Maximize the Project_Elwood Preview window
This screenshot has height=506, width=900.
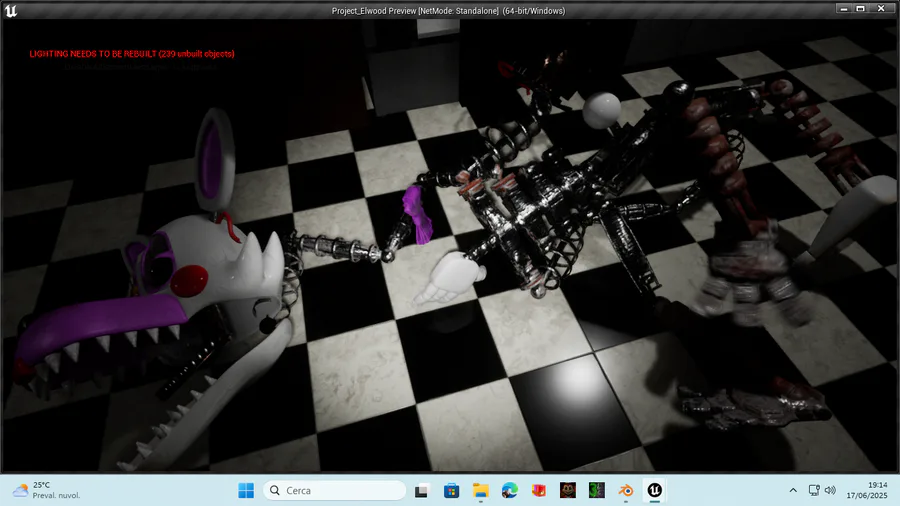coord(860,9)
